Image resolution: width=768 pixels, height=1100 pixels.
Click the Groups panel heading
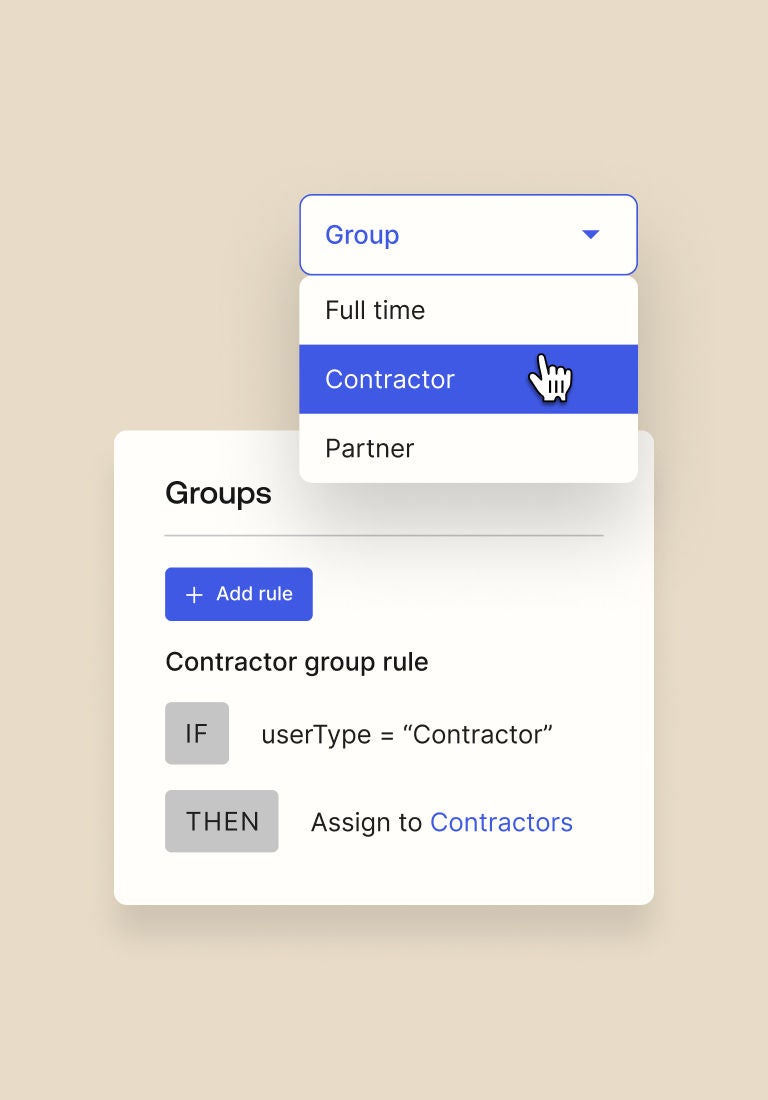(x=218, y=493)
